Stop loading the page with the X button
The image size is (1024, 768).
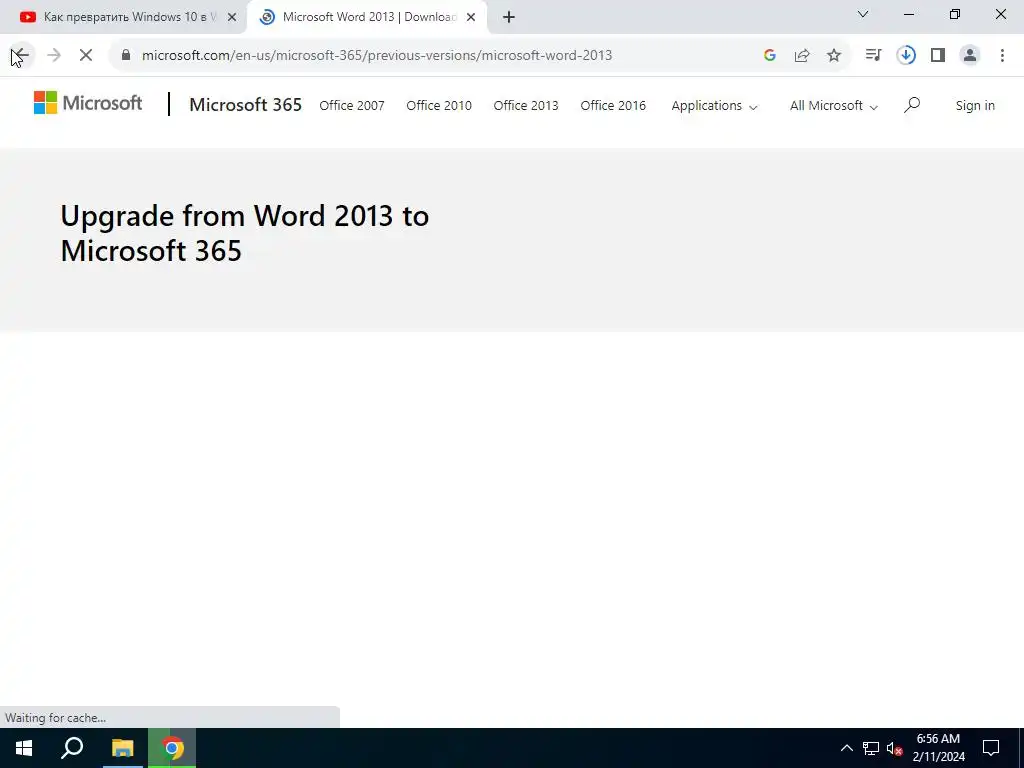coord(86,56)
